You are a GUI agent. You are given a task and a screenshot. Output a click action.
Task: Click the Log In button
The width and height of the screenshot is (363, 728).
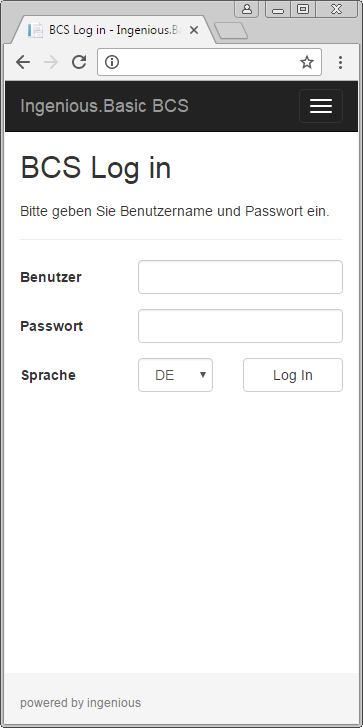click(293, 375)
